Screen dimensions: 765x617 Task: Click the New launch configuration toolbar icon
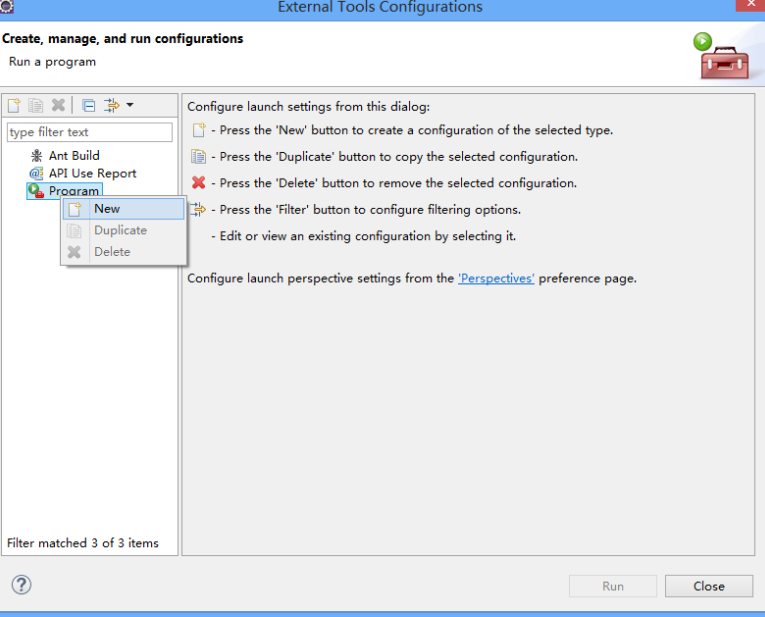(14, 105)
